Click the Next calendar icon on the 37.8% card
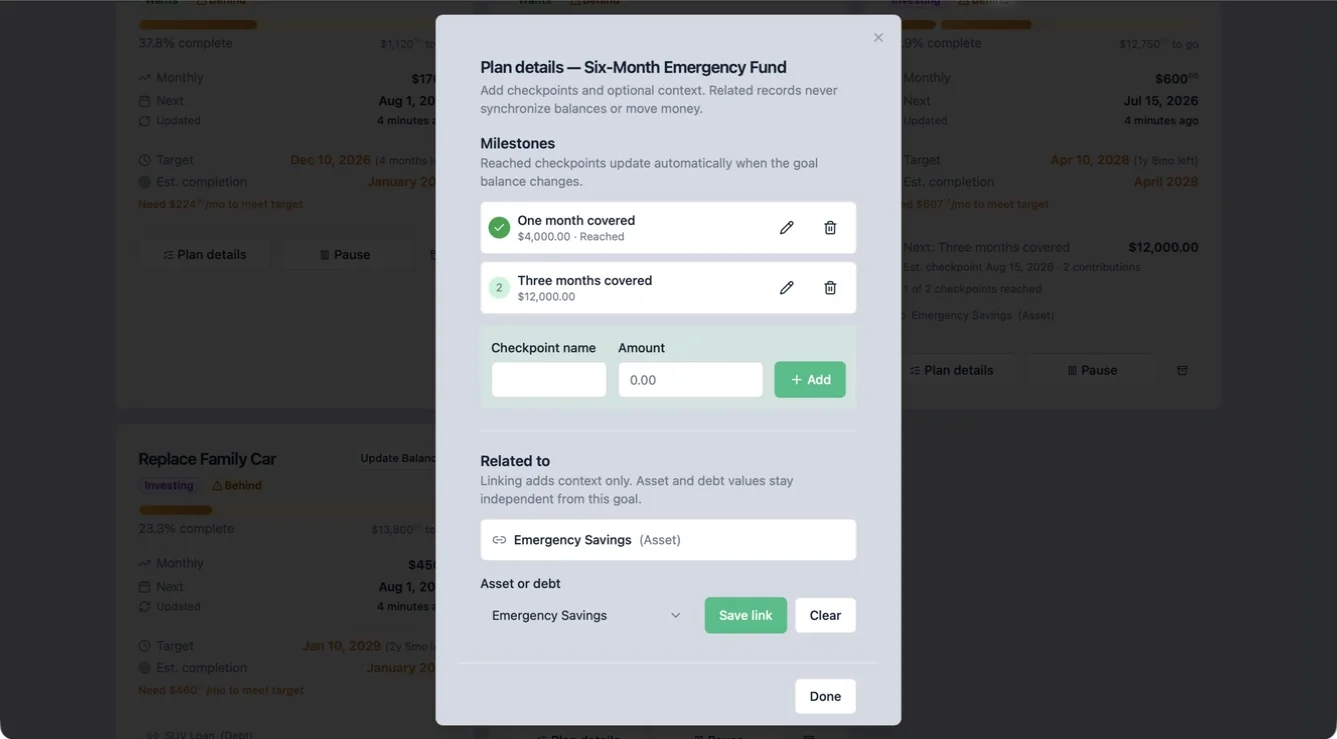 click(145, 101)
